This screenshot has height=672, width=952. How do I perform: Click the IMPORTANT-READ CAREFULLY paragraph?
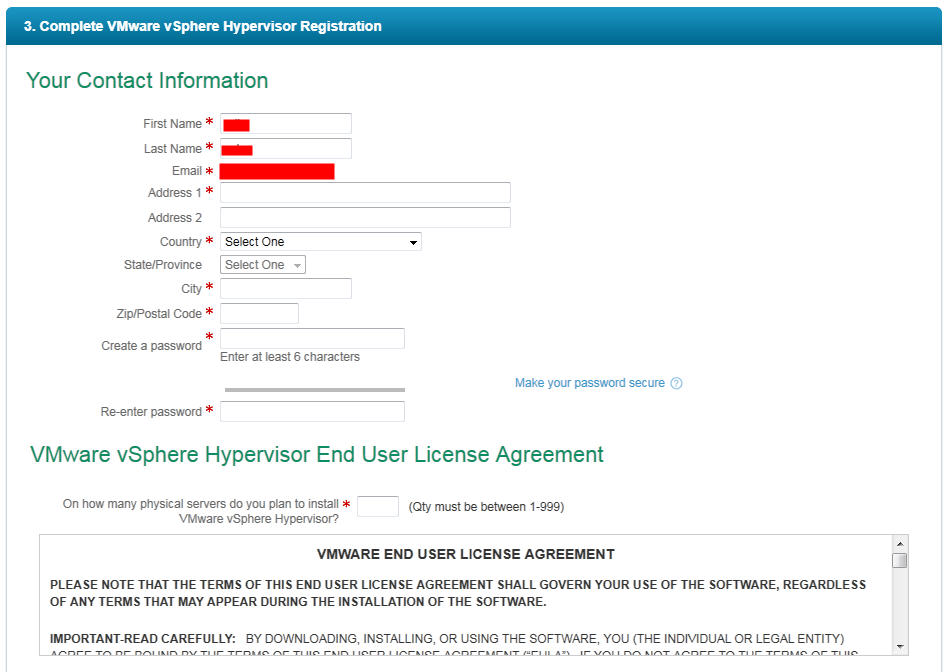(x=454, y=645)
